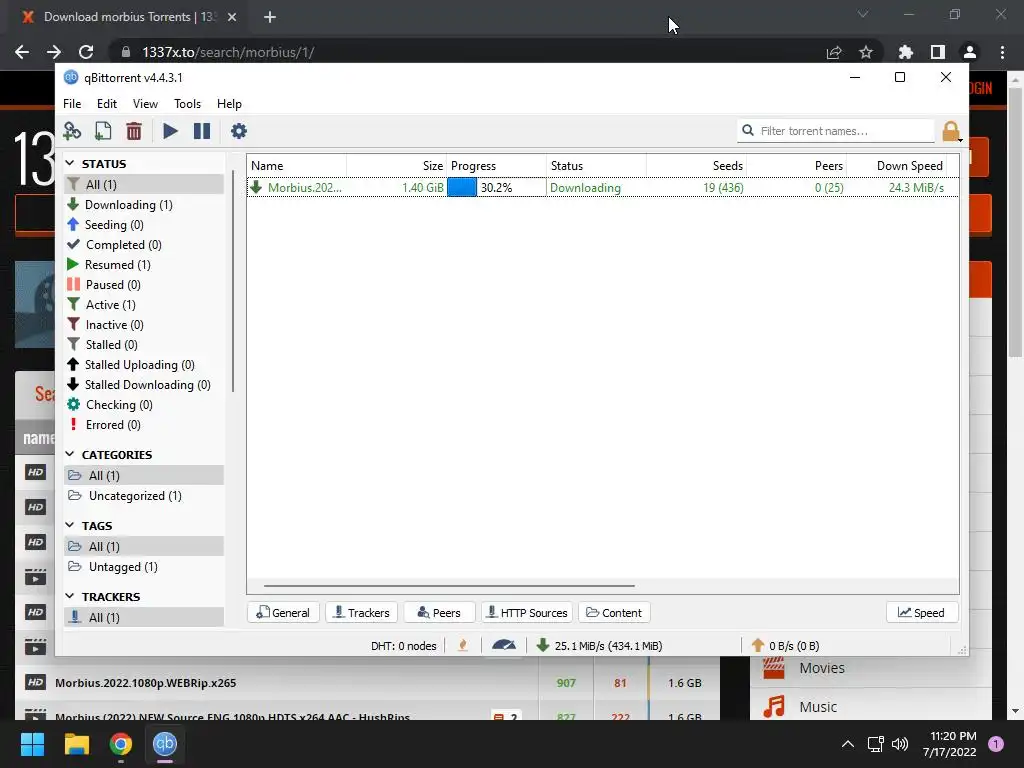
Task: Click the 30.2% progress bar
Action: pyautogui.click(x=496, y=187)
